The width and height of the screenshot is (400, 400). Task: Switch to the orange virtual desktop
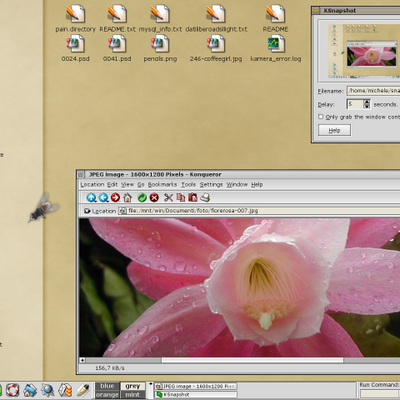(x=107, y=395)
